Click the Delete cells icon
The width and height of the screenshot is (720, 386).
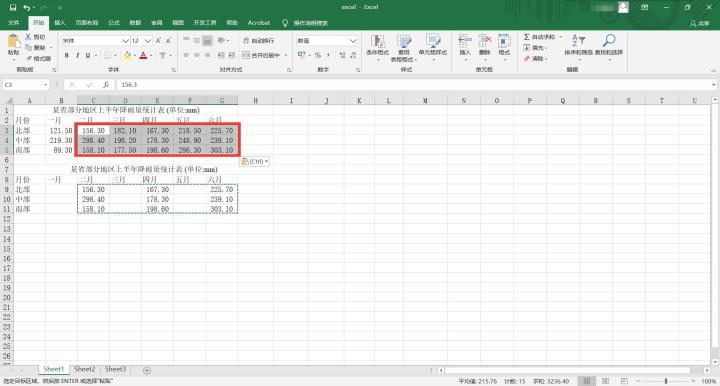[484, 41]
